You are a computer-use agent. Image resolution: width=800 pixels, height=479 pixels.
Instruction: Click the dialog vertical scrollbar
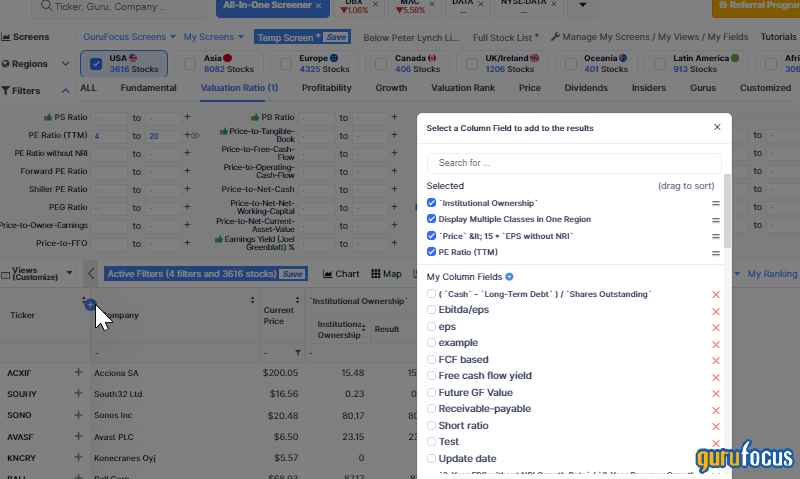pyautogui.click(x=728, y=211)
